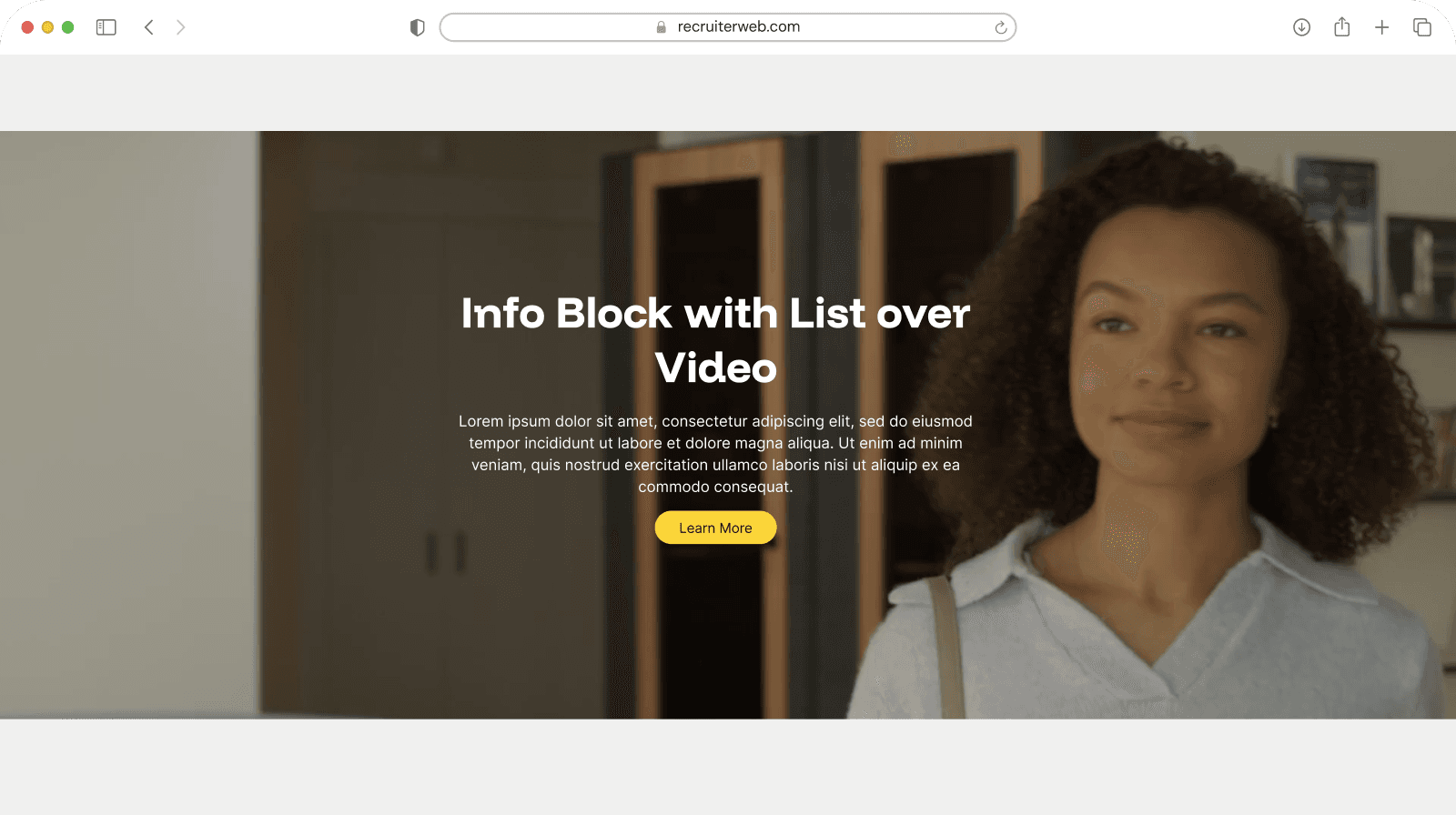Reload the page with the refresh icon
Image resolution: width=1456 pixels, height=815 pixels.
tap(1001, 27)
